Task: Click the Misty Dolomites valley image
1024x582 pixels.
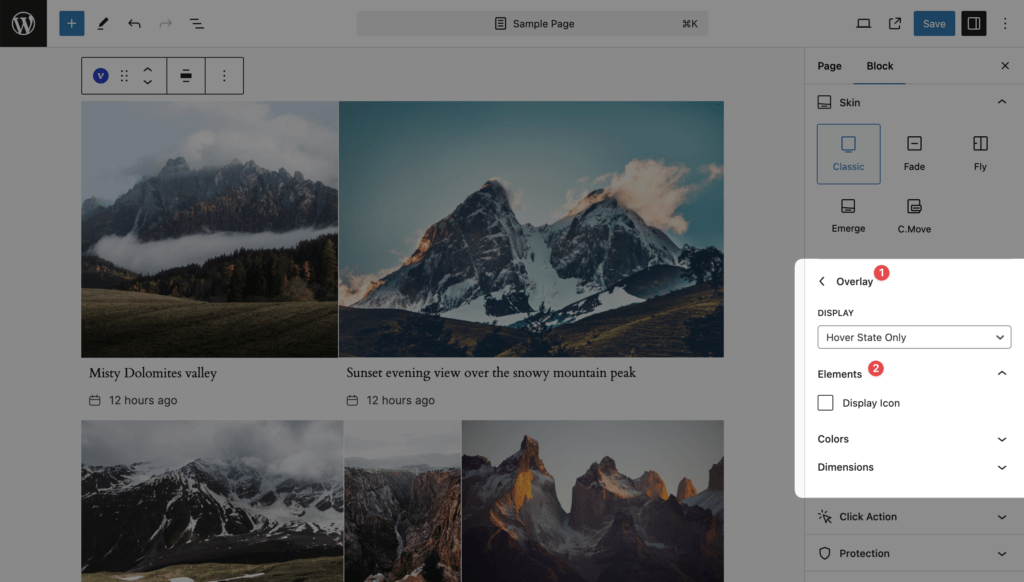Action: [x=209, y=229]
